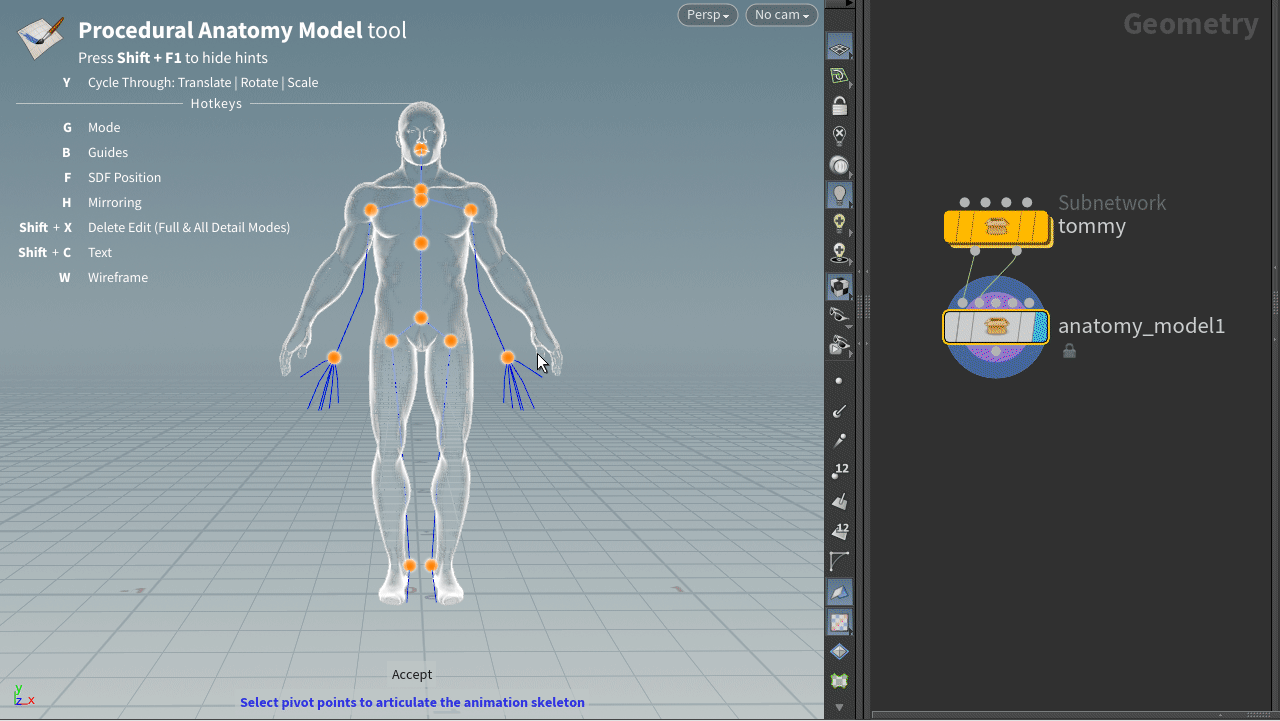Click the lock camera padlock icon
Image resolution: width=1280 pixels, height=721 pixels.
coord(839,106)
